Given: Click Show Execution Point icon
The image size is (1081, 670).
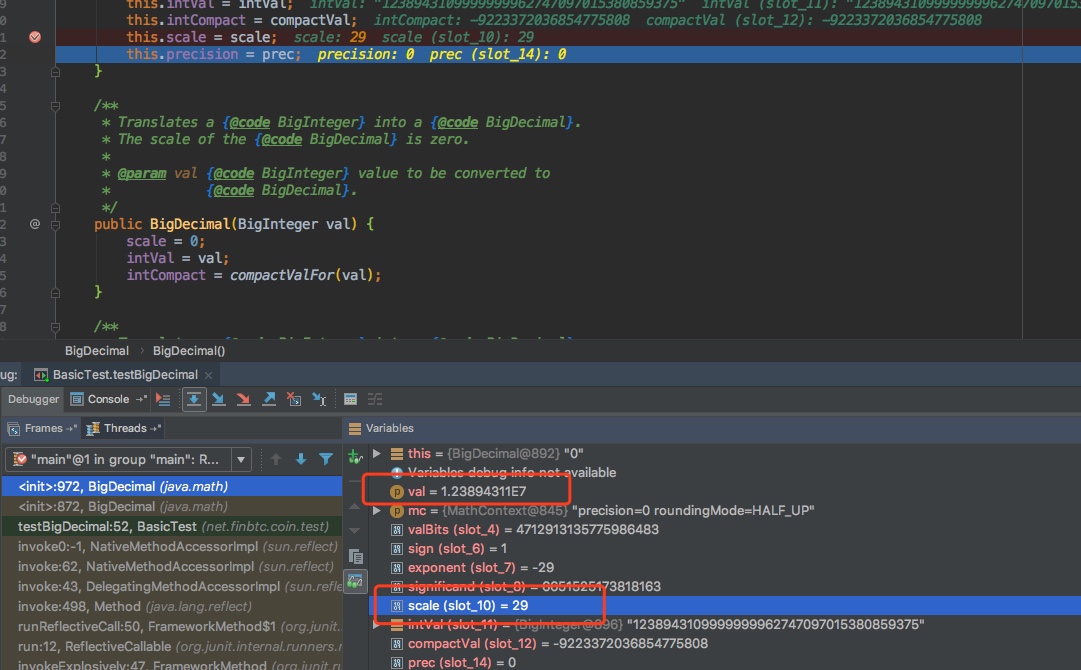Looking at the screenshot, I should pyautogui.click(x=163, y=399).
